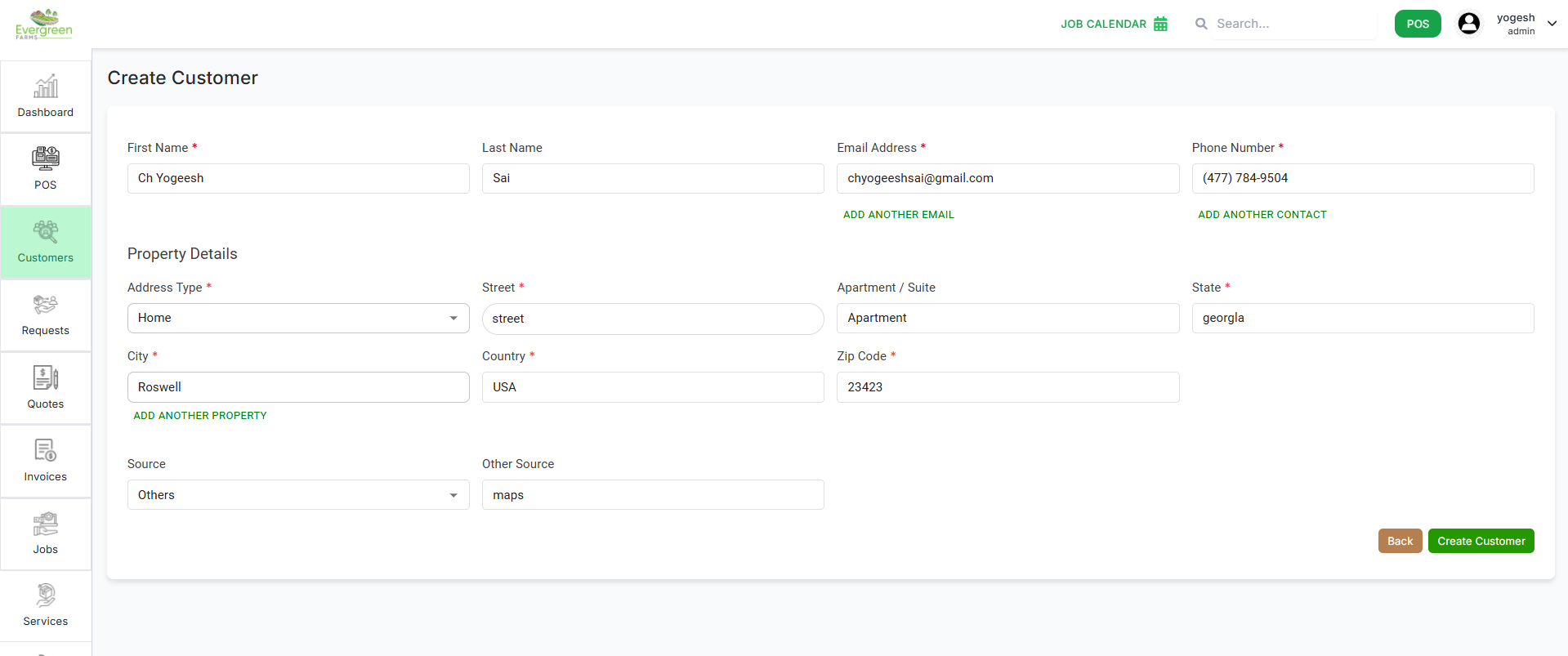Click the Zip Code field

pyautogui.click(x=1007, y=387)
